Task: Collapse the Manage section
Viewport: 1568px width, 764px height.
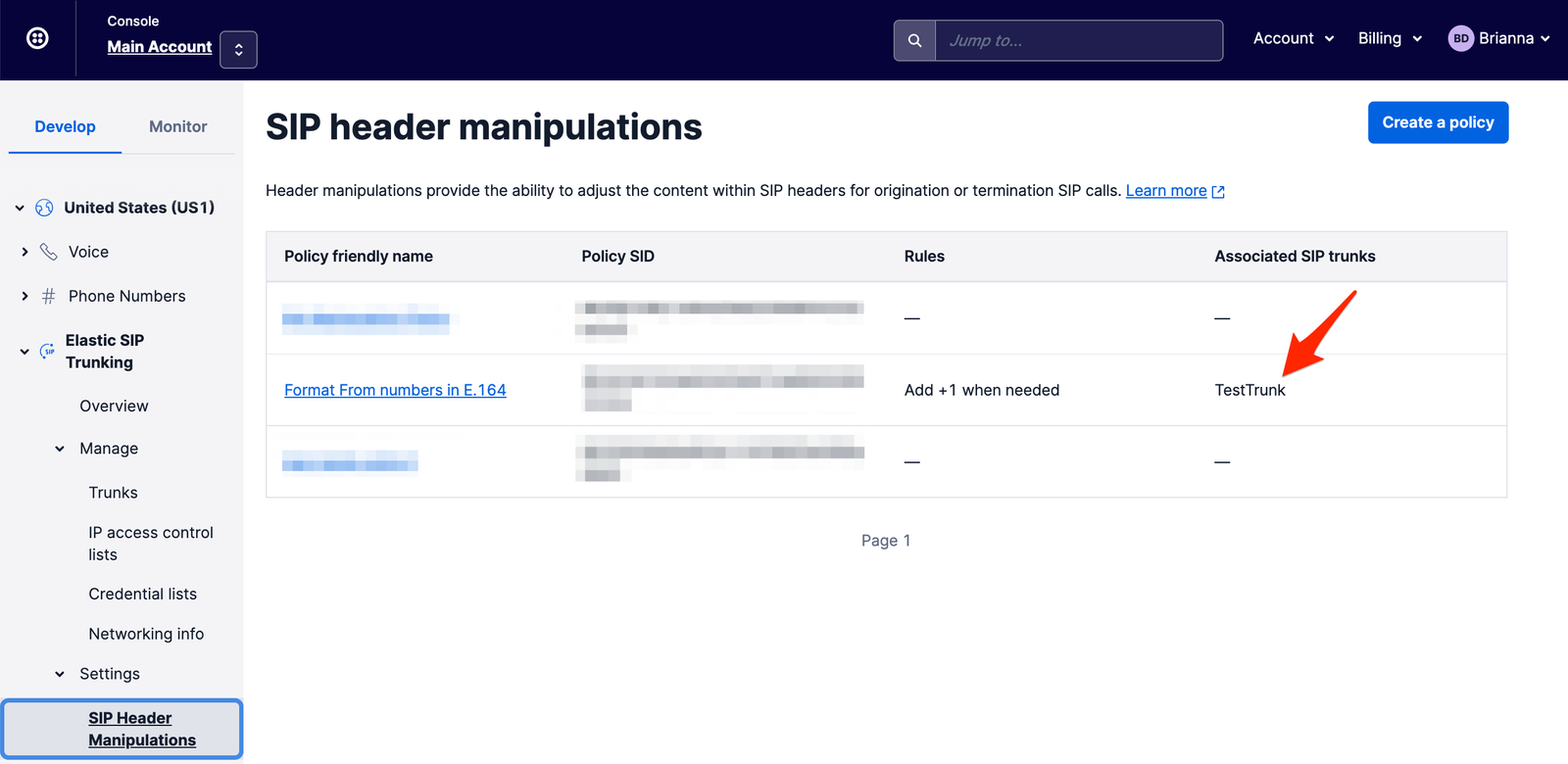Action: pos(60,449)
